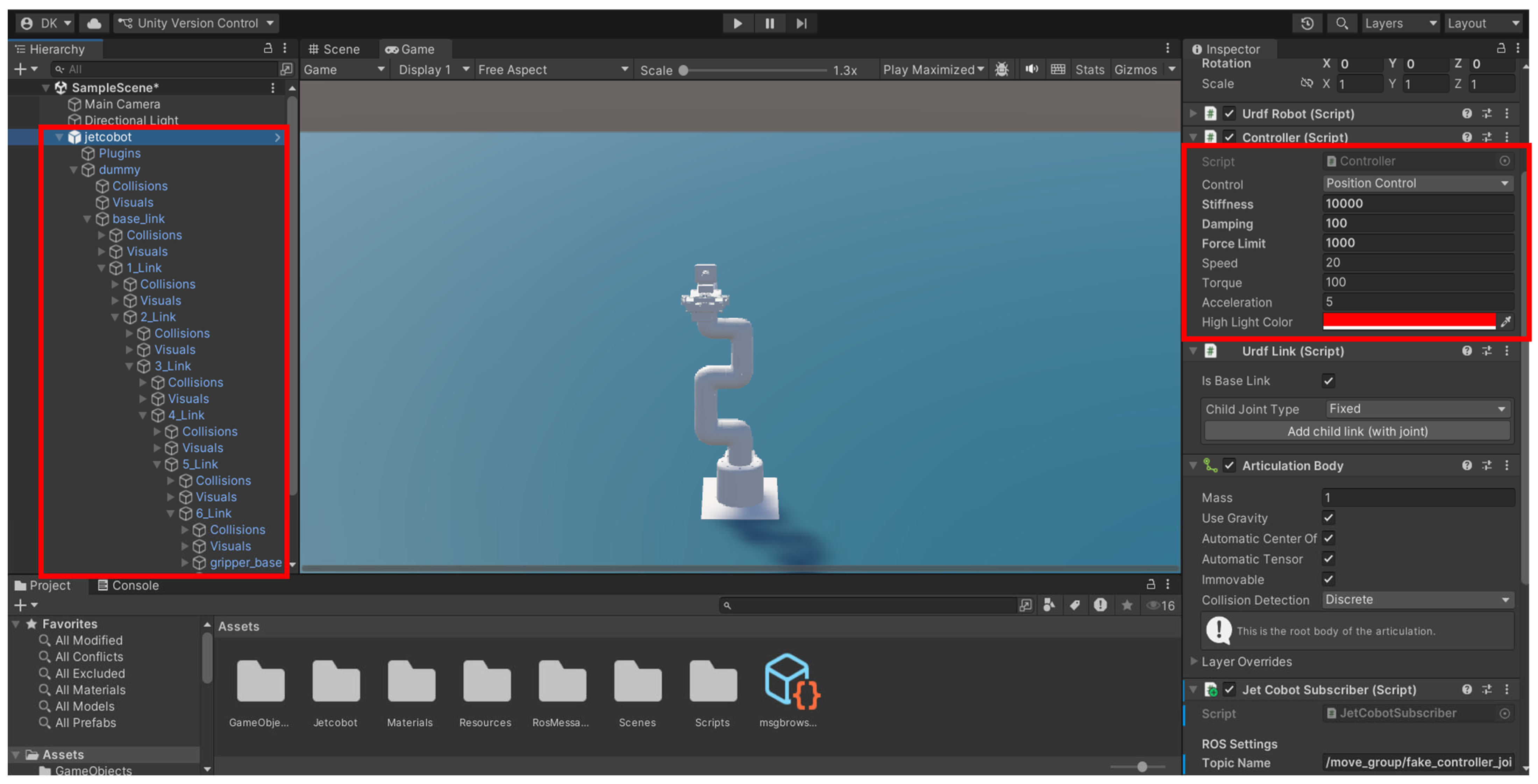The height and width of the screenshot is (784, 1538).
Task: Open the Unity Version Control button
Action: [x=196, y=23]
